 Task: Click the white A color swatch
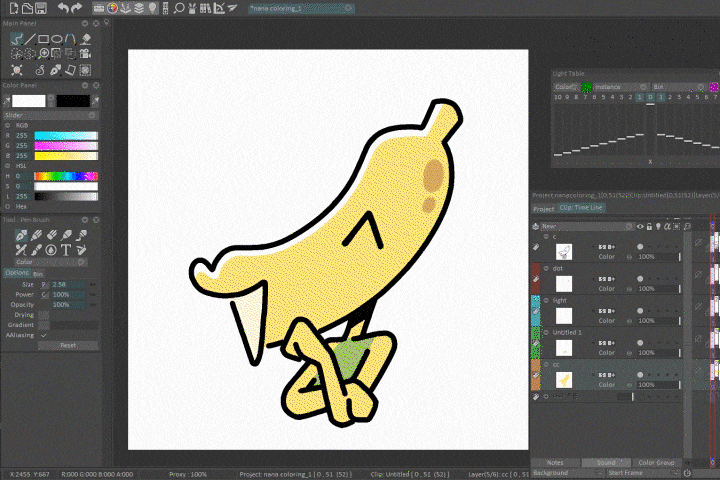point(28,101)
